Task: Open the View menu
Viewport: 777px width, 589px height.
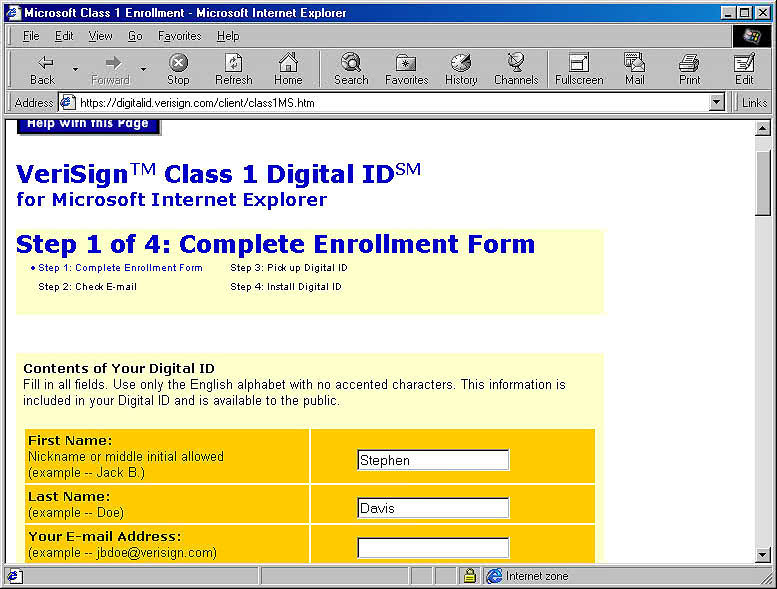Action: (x=100, y=36)
